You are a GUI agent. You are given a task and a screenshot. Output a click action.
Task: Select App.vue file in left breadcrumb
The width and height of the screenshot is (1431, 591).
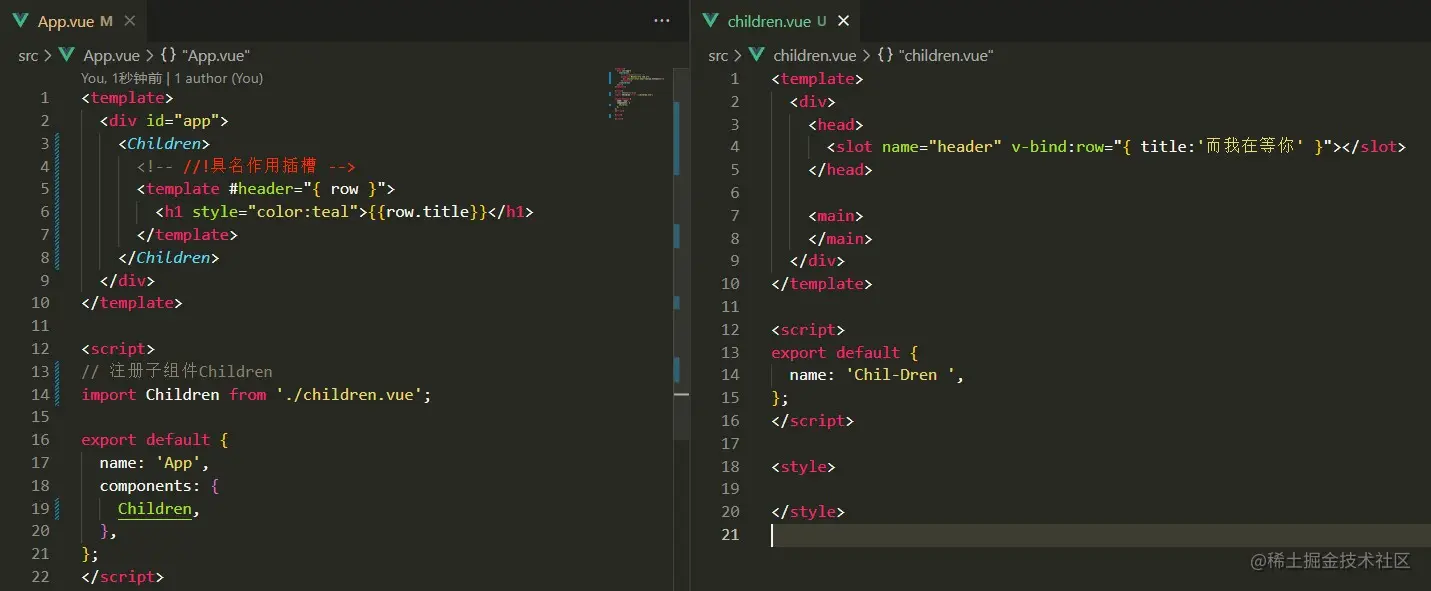coord(111,56)
